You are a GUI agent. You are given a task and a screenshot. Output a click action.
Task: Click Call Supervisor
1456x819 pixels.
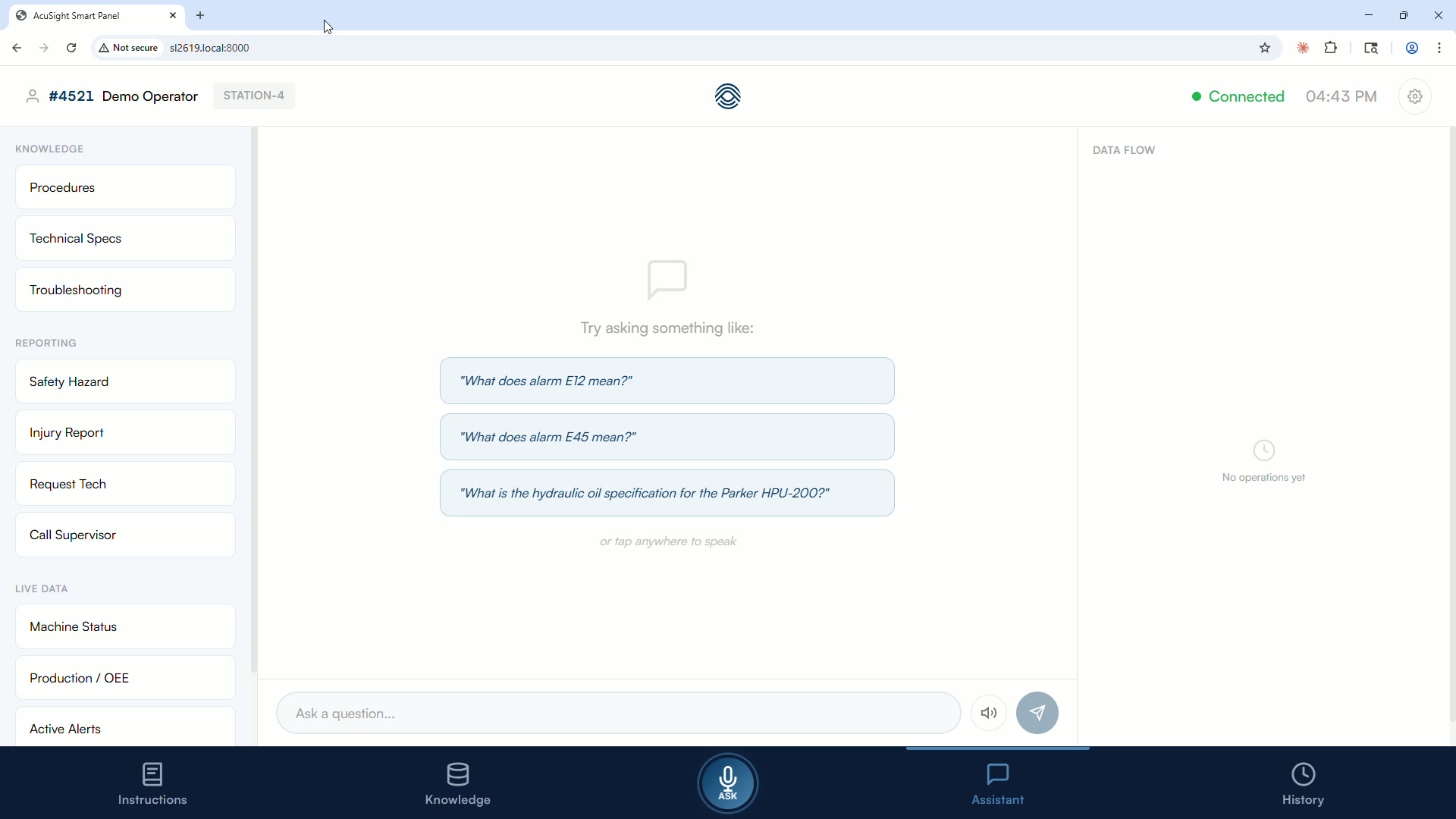pos(125,535)
